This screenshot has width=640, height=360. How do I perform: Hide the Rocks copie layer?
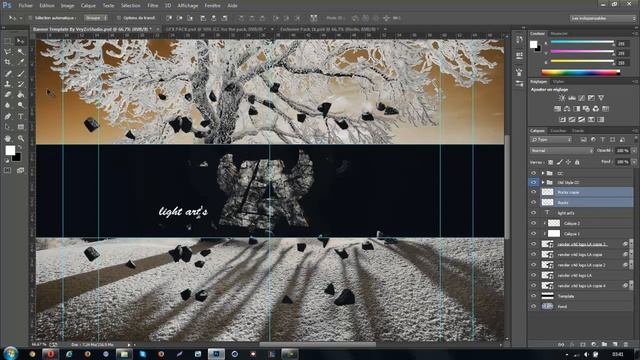pyautogui.click(x=533, y=192)
